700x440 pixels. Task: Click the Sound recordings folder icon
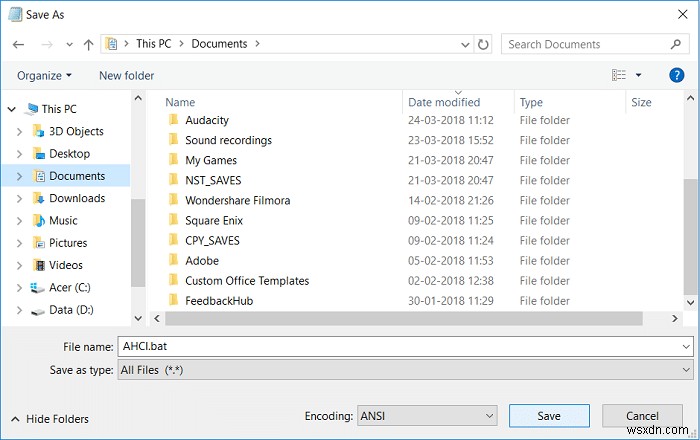click(x=174, y=140)
